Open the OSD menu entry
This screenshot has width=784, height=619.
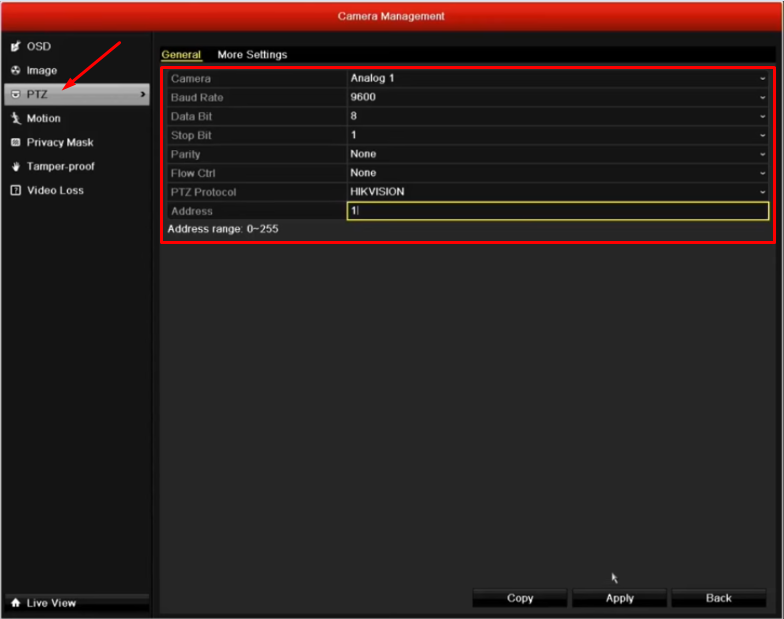point(76,46)
